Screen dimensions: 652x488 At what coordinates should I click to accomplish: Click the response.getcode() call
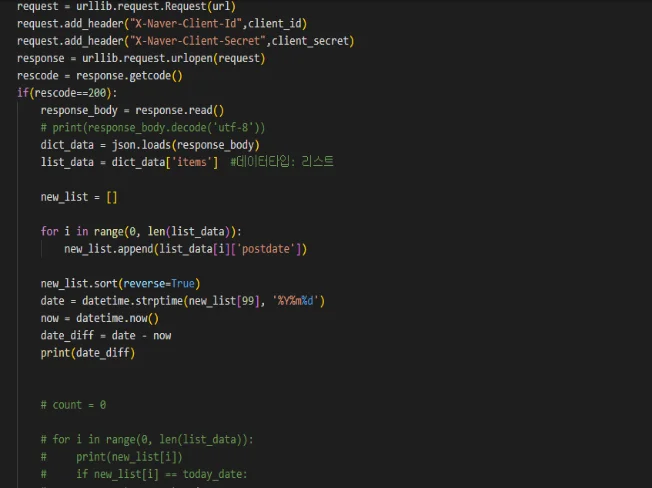click(129, 76)
